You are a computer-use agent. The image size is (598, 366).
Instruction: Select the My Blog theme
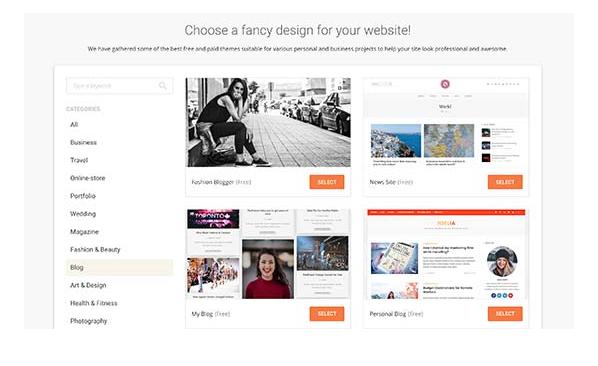pos(327,314)
